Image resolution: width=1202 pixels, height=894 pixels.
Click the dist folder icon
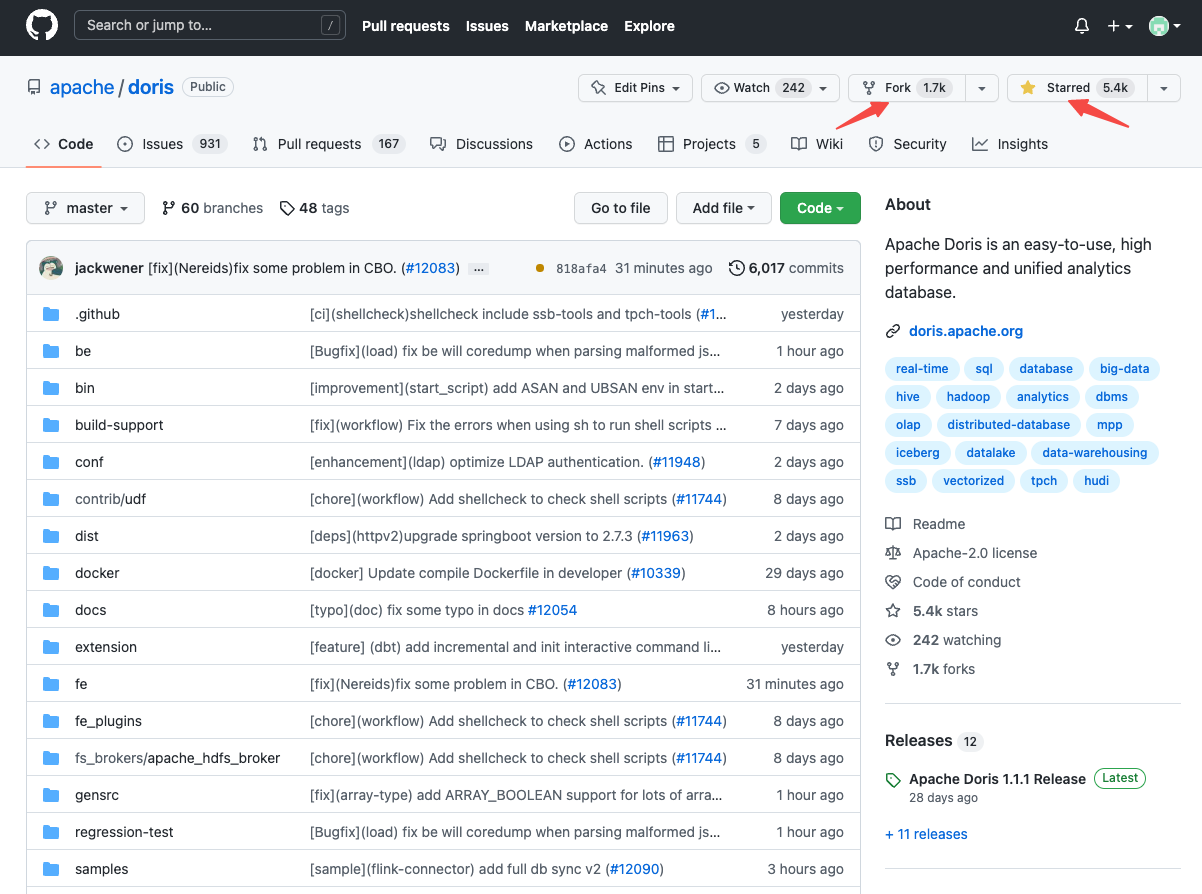pyautogui.click(x=52, y=536)
